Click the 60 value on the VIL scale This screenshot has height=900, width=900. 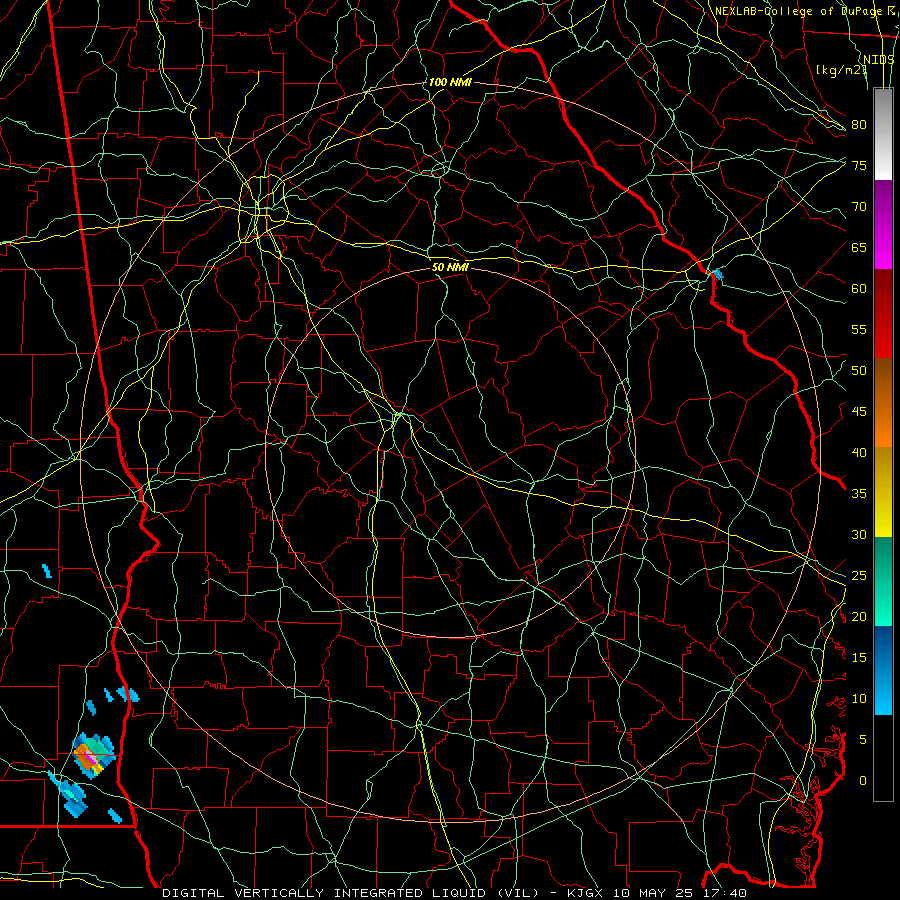click(x=859, y=288)
